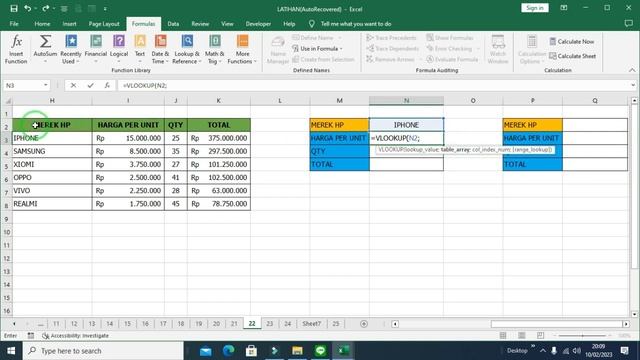The image size is (640, 360).
Task: Open sheet tab 23
Action: click(269, 324)
